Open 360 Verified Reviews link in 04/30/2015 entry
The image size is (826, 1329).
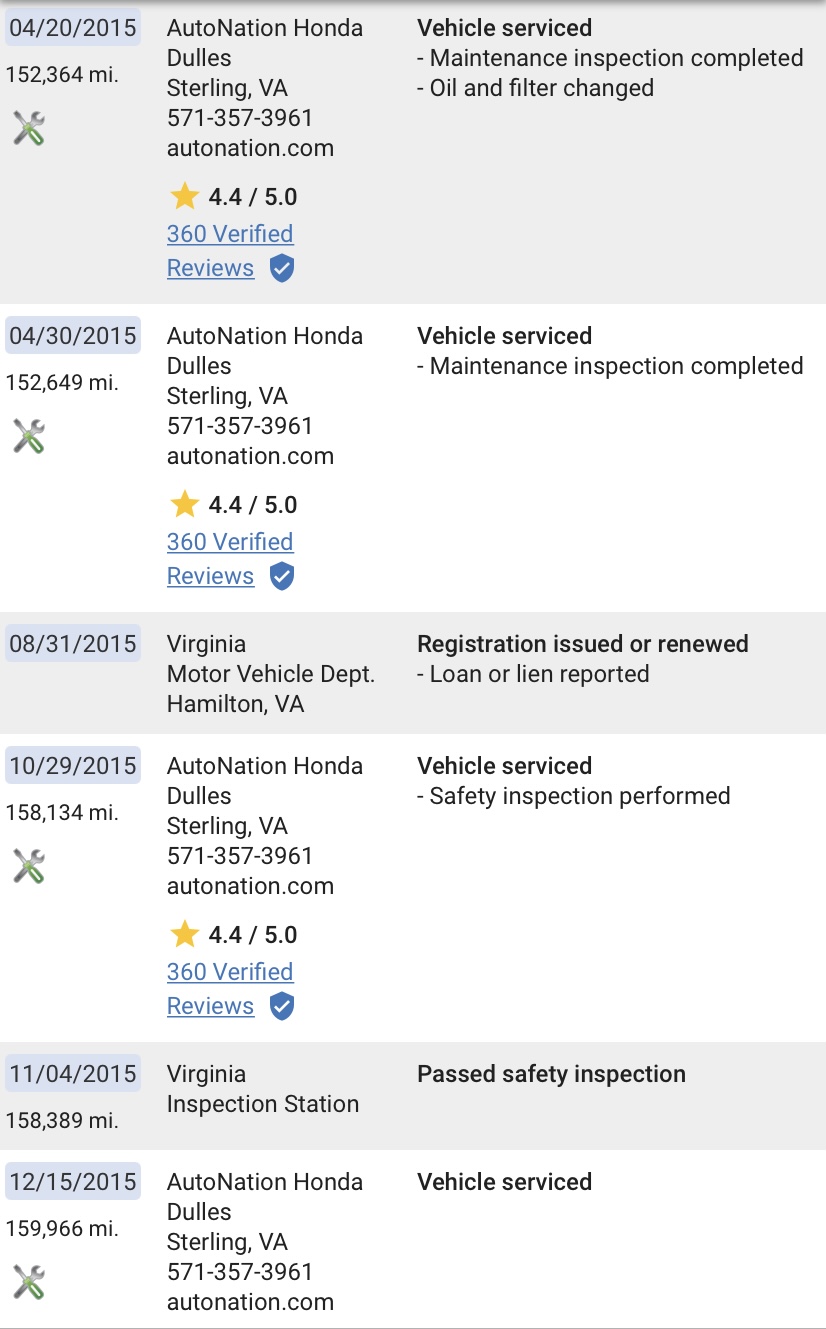(230, 559)
